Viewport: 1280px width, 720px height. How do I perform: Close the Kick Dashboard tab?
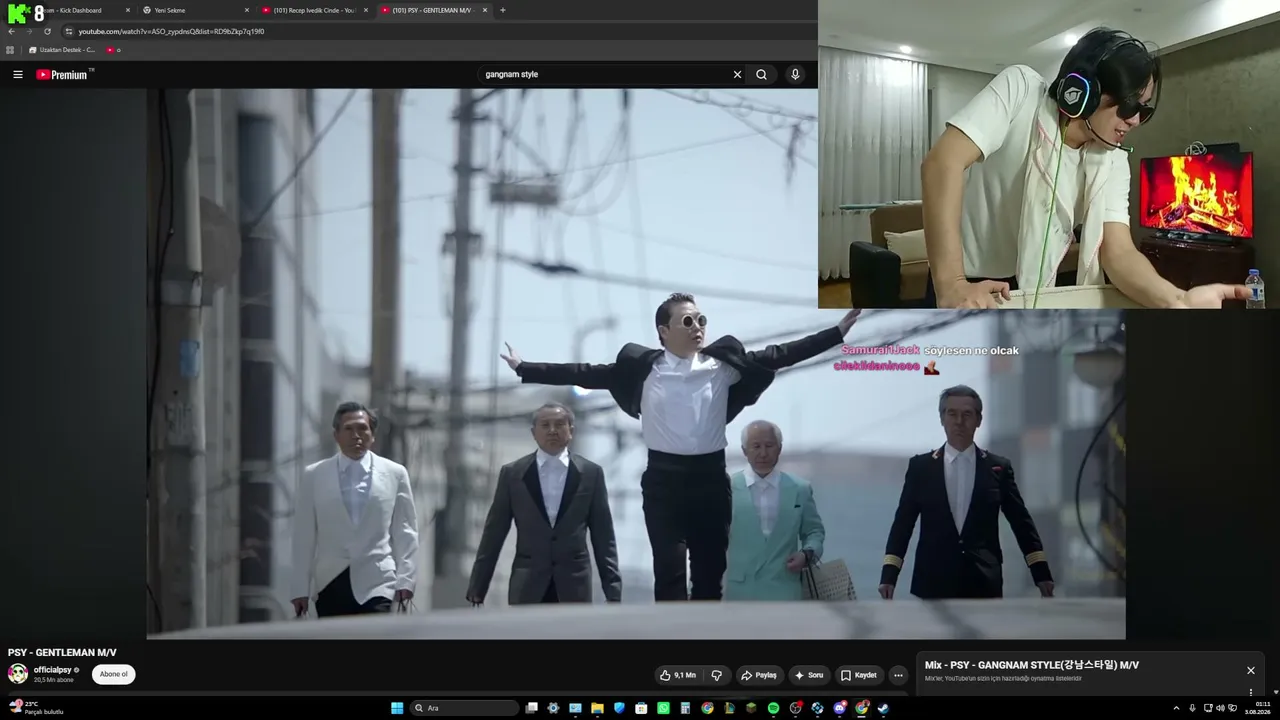pos(128,10)
